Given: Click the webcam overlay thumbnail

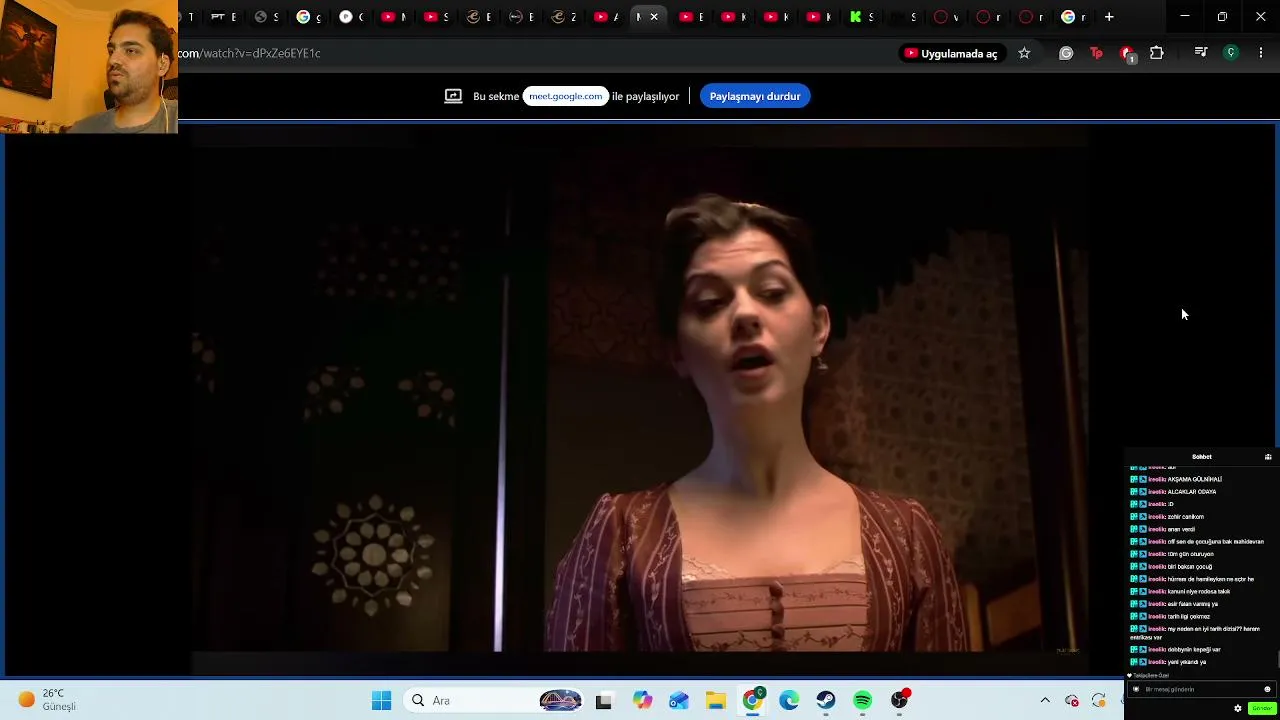Looking at the screenshot, I should click(89, 66).
